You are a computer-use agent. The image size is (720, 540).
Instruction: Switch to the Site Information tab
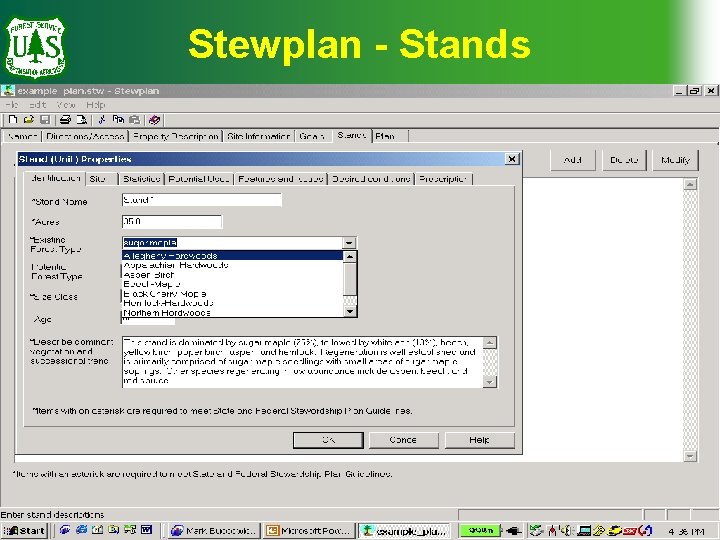(x=259, y=136)
